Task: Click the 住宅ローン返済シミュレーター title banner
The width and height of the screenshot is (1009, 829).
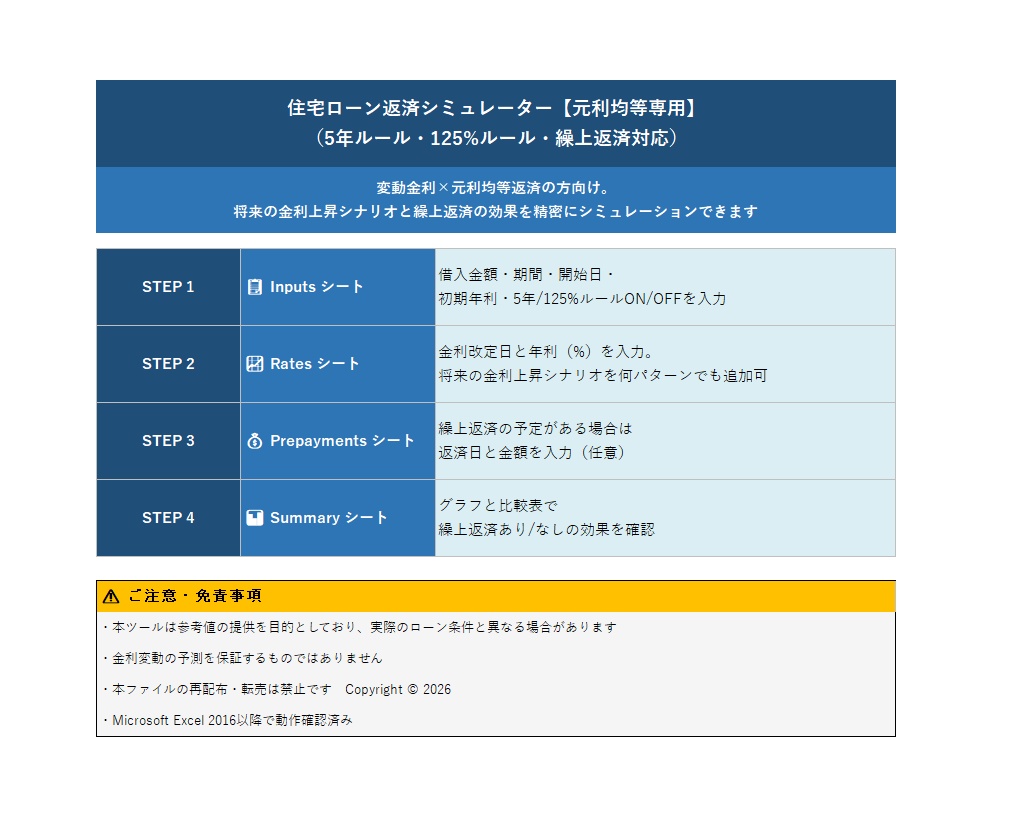Action: point(495,122)
